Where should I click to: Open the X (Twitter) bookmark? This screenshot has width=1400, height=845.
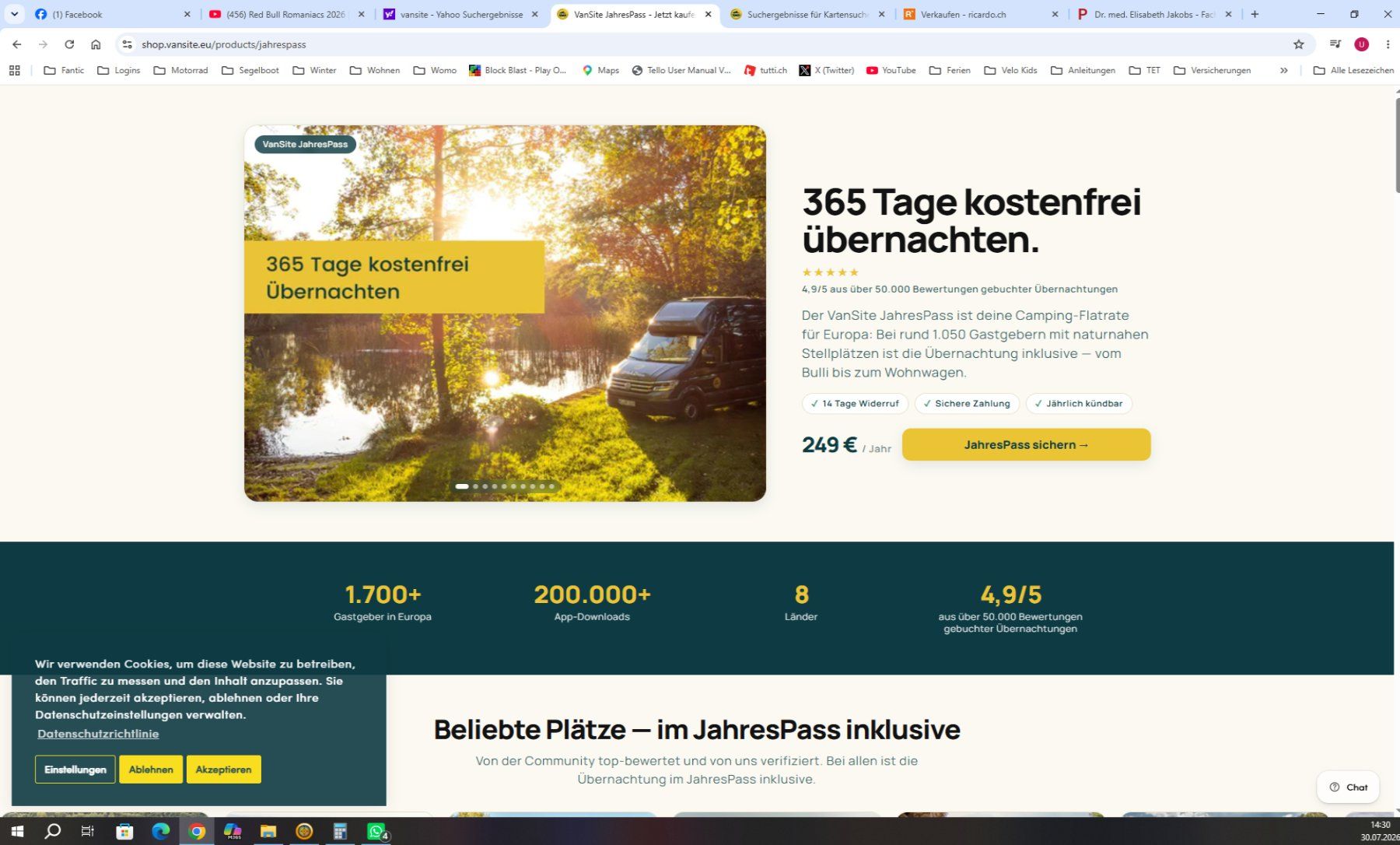pyautogui.click(x=826, y=70)
